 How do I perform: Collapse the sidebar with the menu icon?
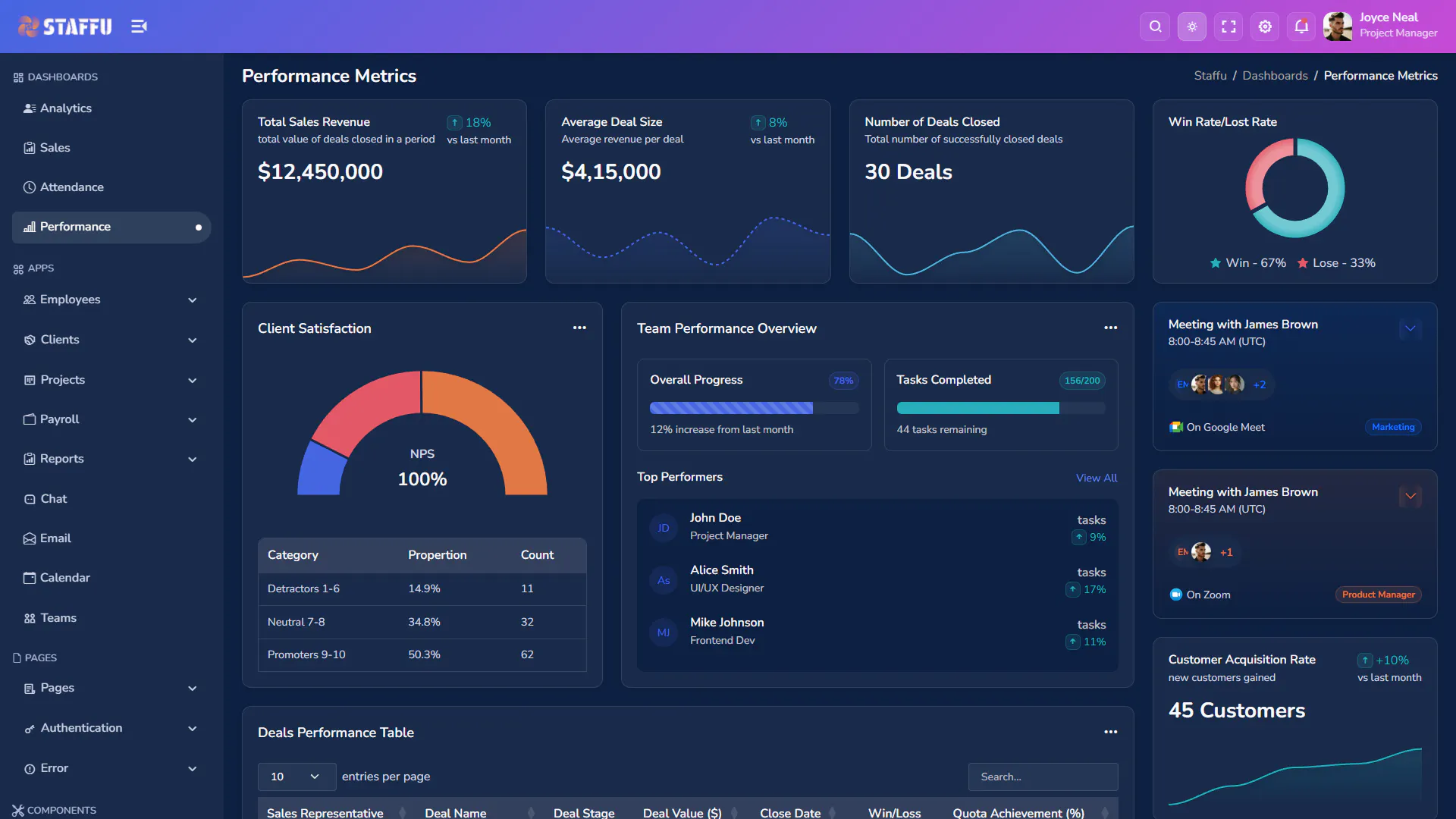pos(139,27)
